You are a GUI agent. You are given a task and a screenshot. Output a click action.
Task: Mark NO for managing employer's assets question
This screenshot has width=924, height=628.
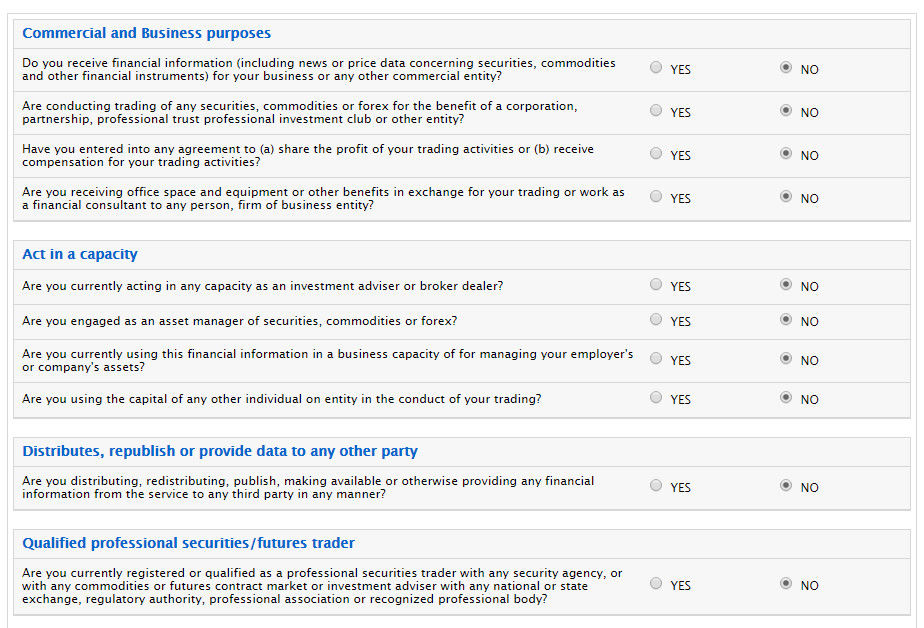786,359
